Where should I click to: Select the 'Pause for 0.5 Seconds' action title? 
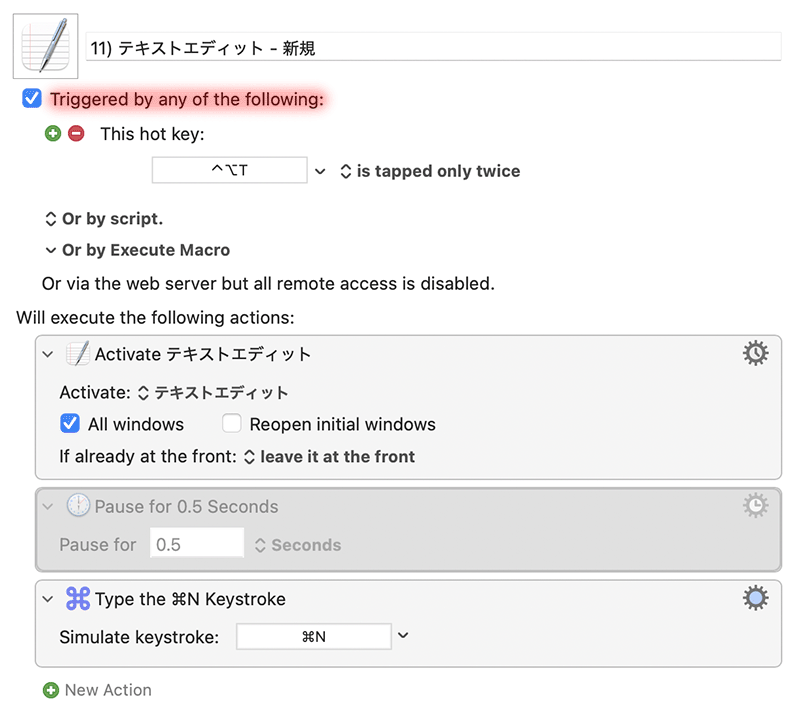coord(187,506)
